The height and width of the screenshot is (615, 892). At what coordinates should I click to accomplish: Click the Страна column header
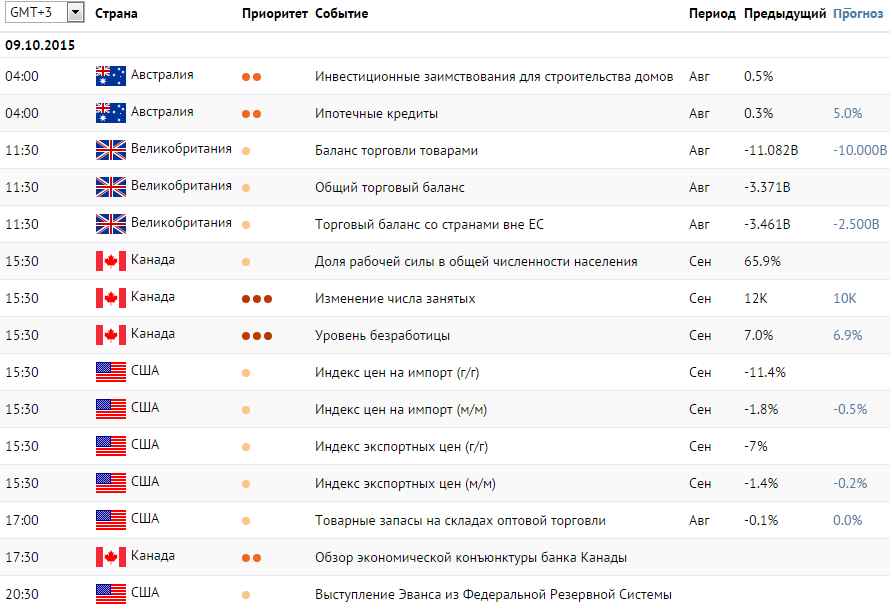[x=116, y=13]
